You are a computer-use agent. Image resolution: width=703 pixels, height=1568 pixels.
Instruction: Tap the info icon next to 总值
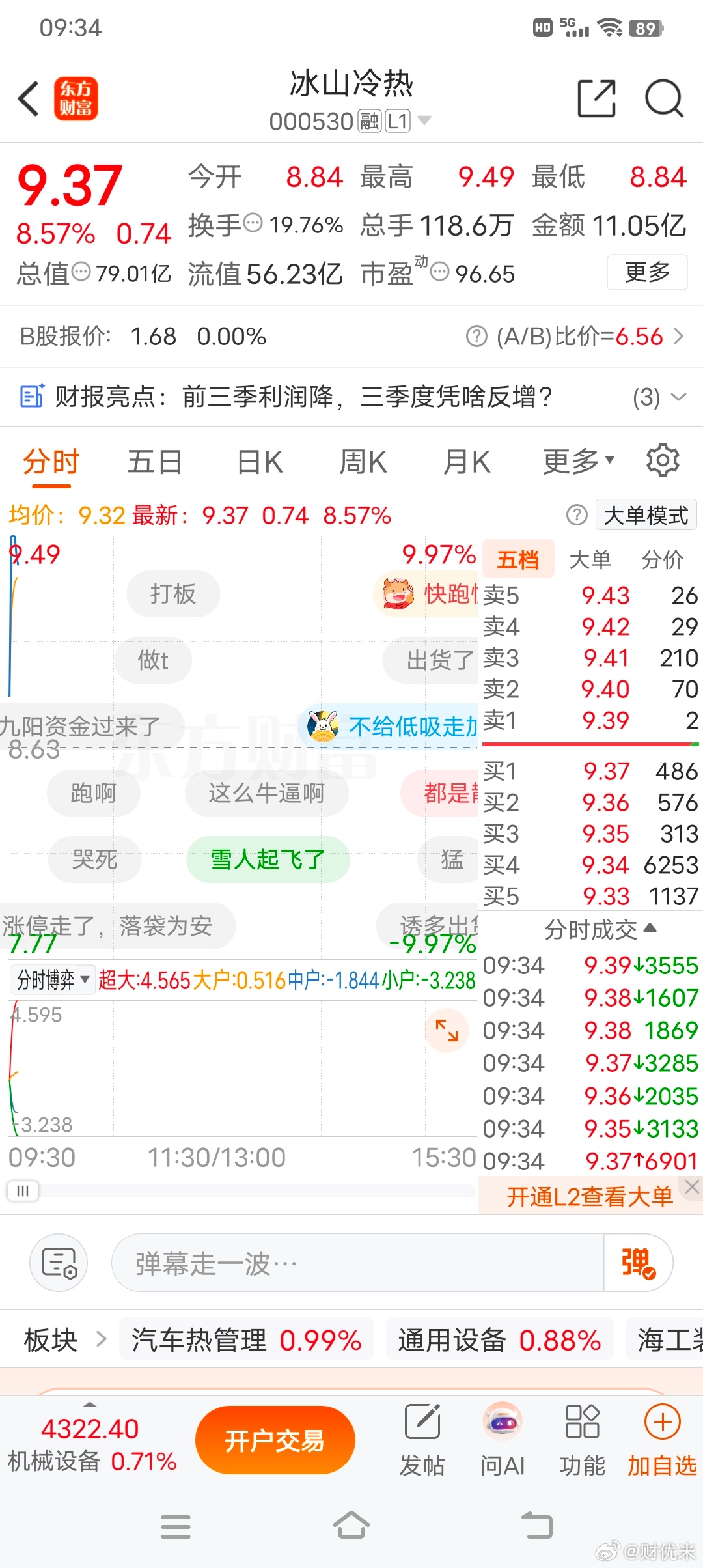click(81, 272)
